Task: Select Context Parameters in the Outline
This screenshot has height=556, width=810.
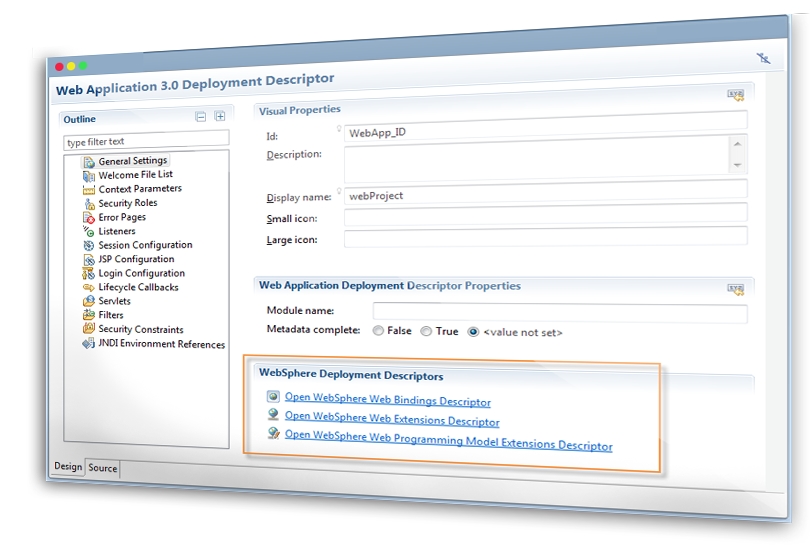Action: click(x=140, y=189)
